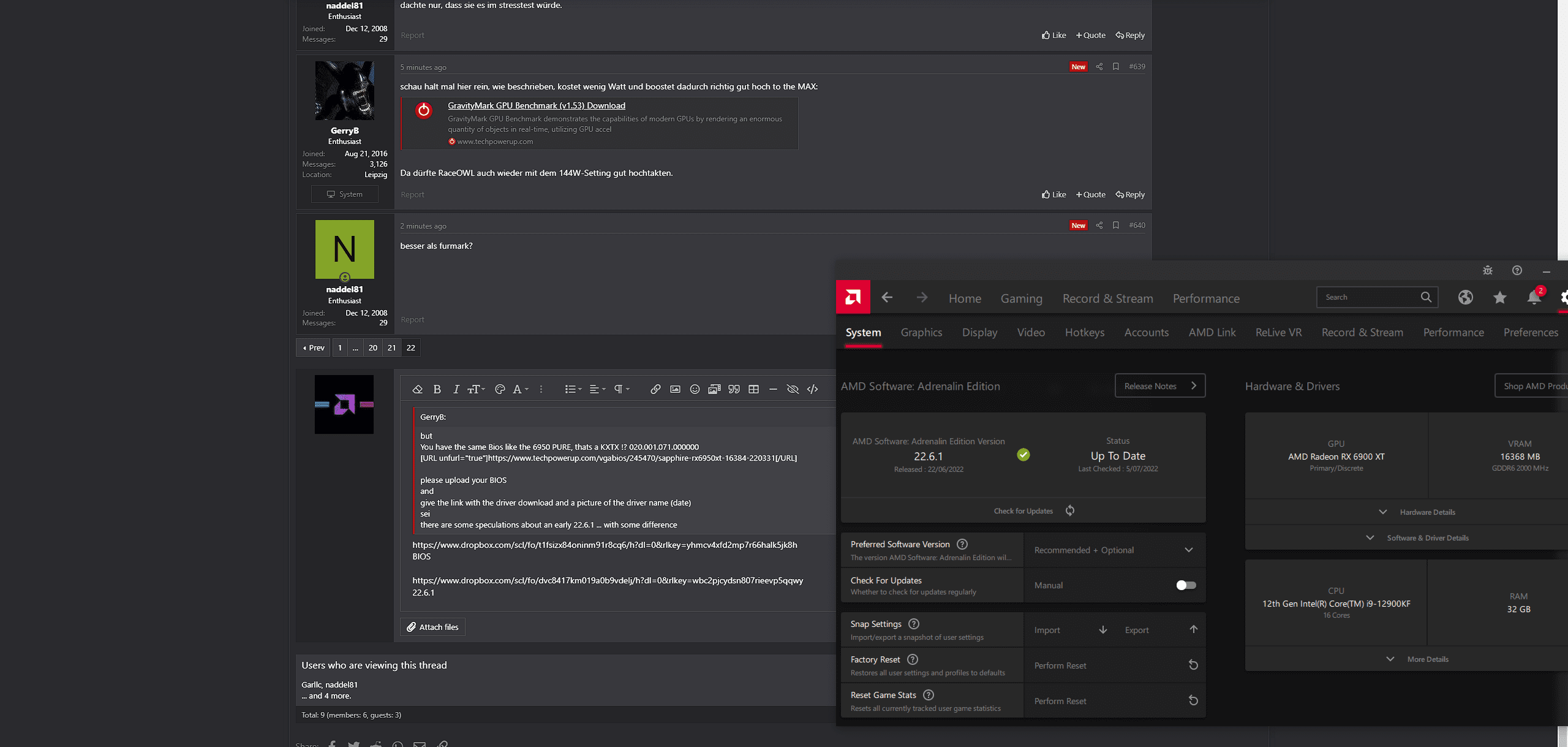
Task: Click the favorites star icon in AMD Software
Action: 1499,297
